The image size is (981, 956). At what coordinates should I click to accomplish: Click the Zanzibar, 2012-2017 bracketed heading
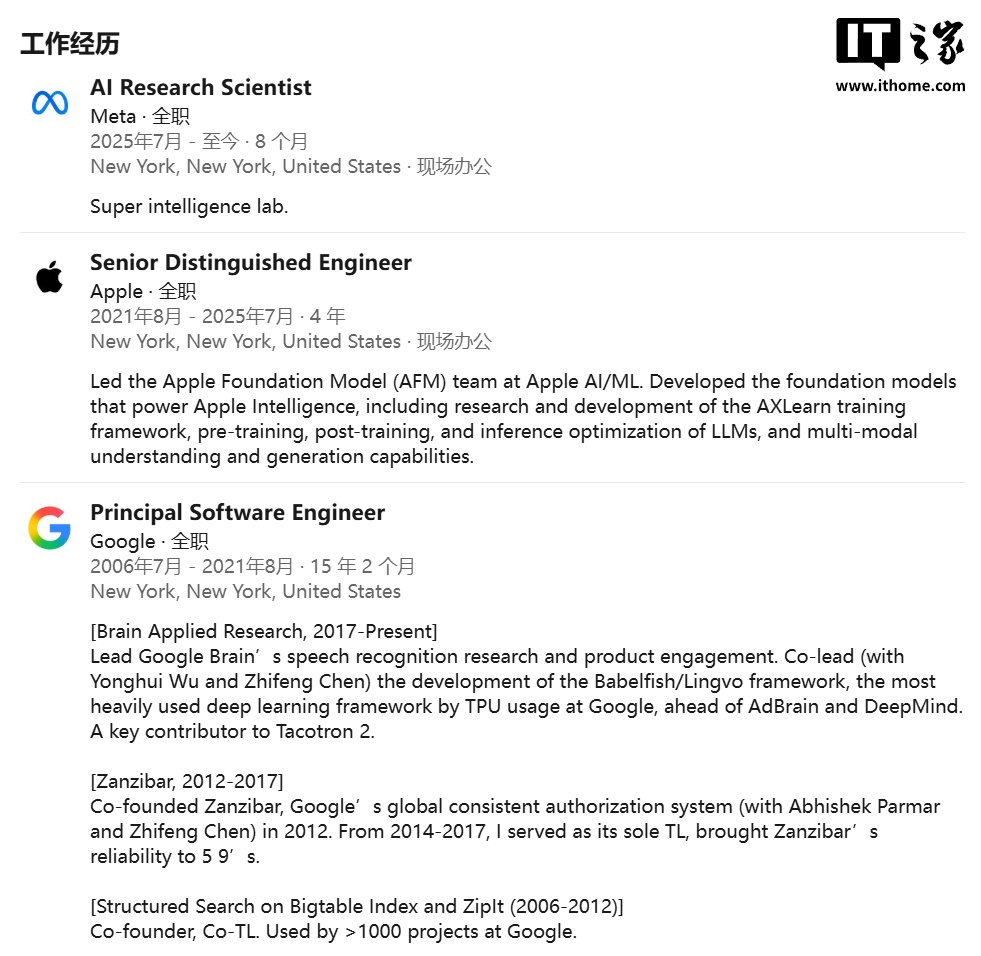pyautogui.click(x=187, y=782)
